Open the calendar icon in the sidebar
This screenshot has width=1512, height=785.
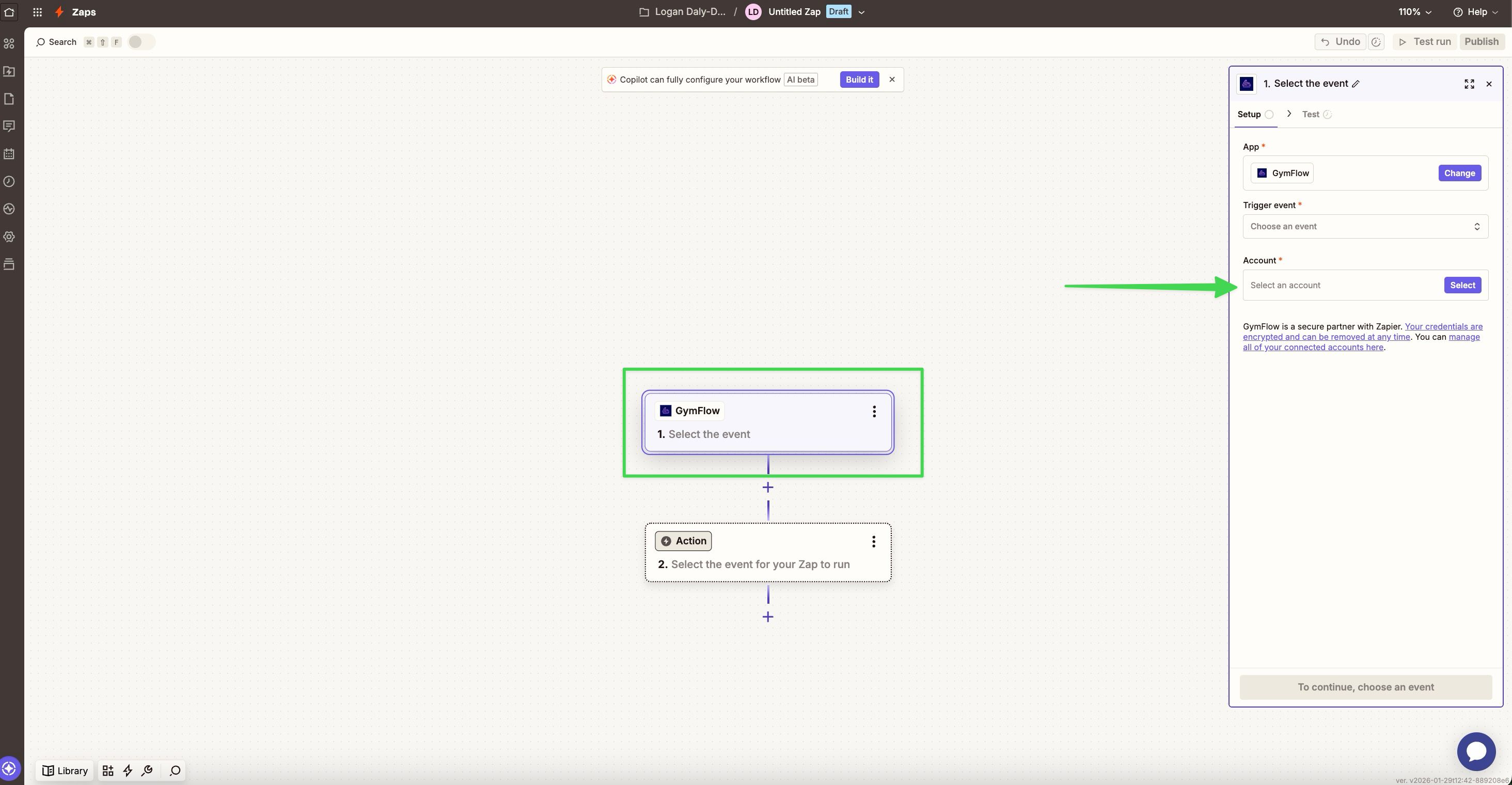[x=9, y=154]
